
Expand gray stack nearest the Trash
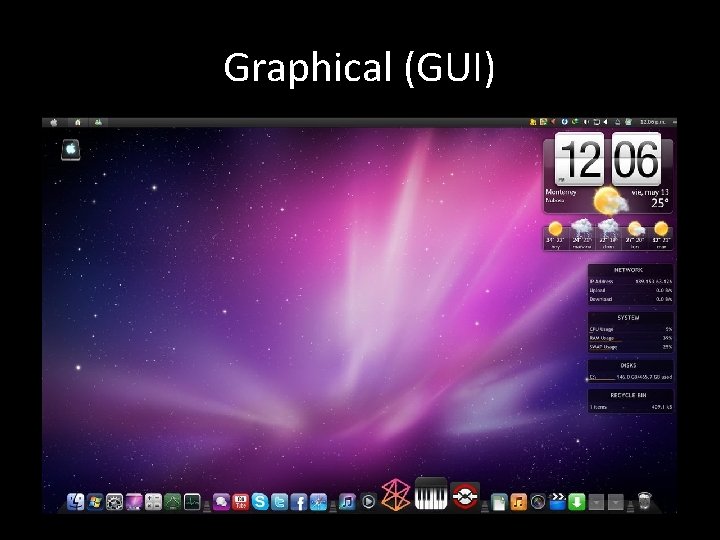[x=616, y=502]
